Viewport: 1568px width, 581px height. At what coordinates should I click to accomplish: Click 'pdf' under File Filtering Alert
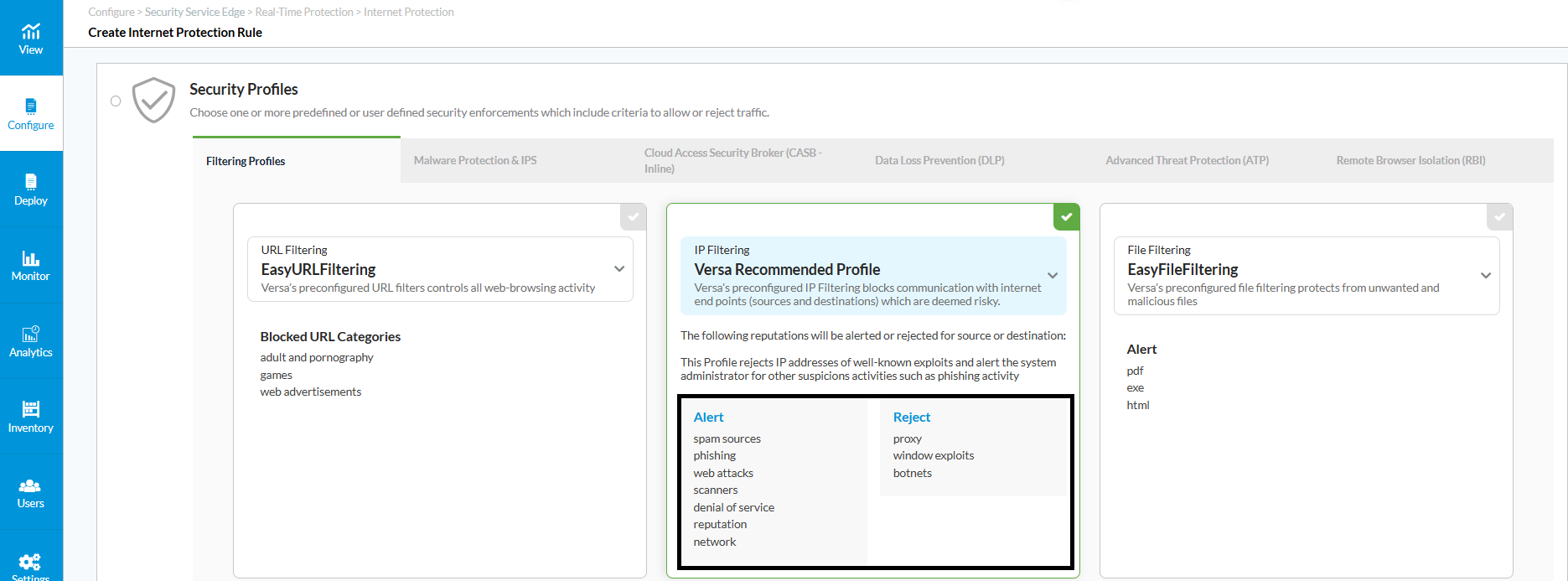(x=1135, y=371)
